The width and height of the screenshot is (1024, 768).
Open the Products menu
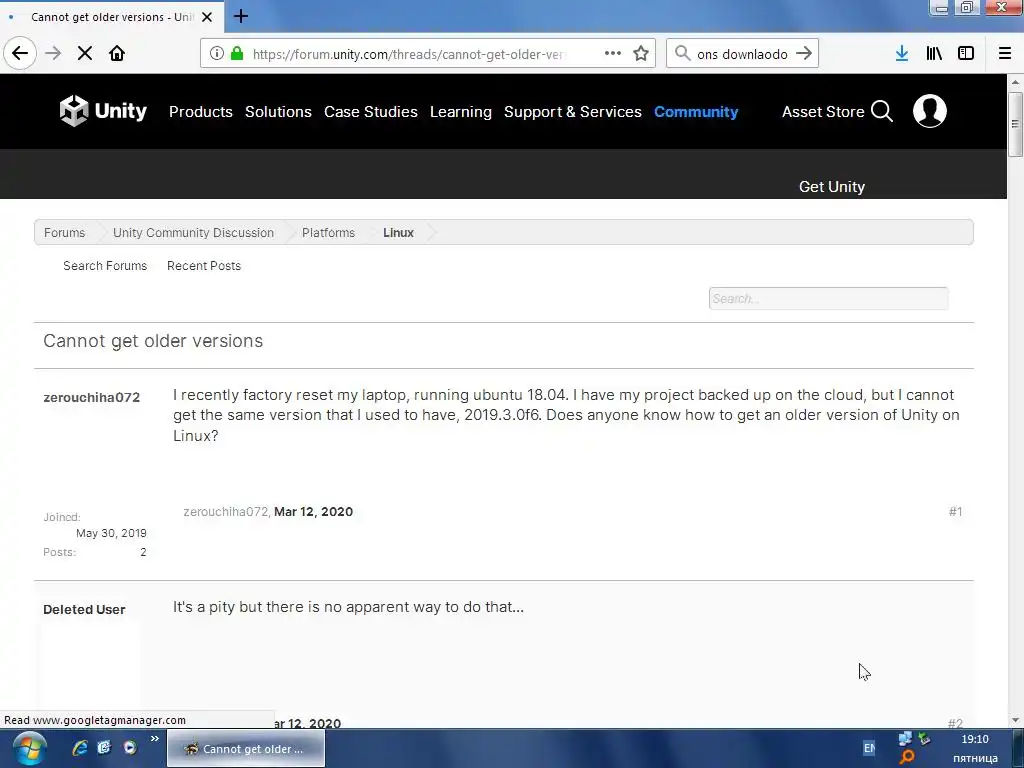tap(200, 112)
